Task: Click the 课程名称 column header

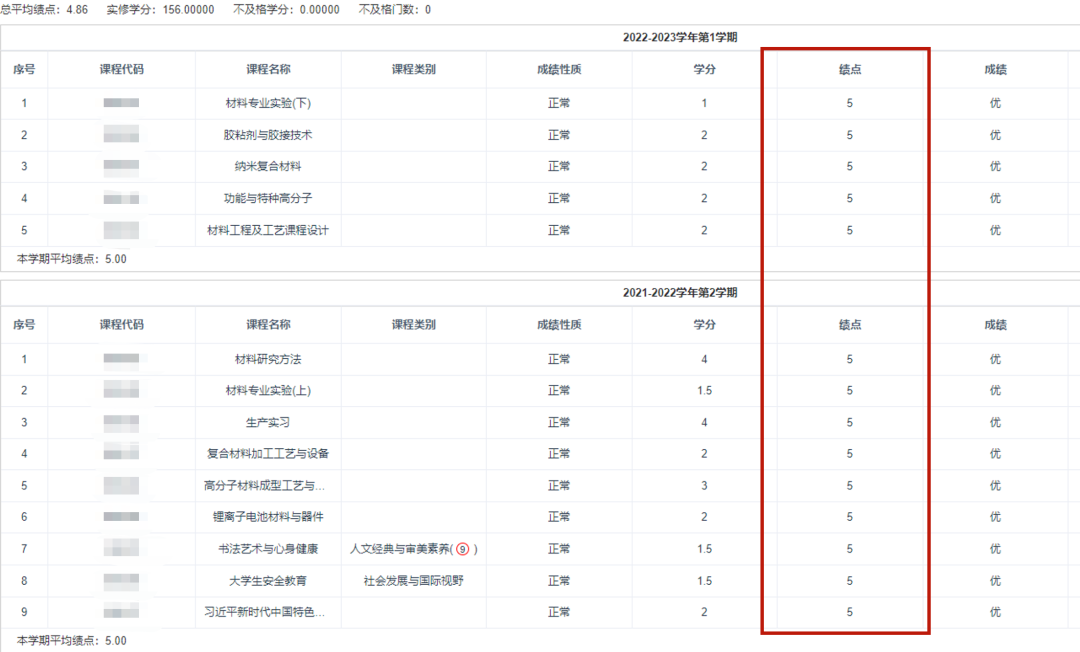Action: pos(267,69)
